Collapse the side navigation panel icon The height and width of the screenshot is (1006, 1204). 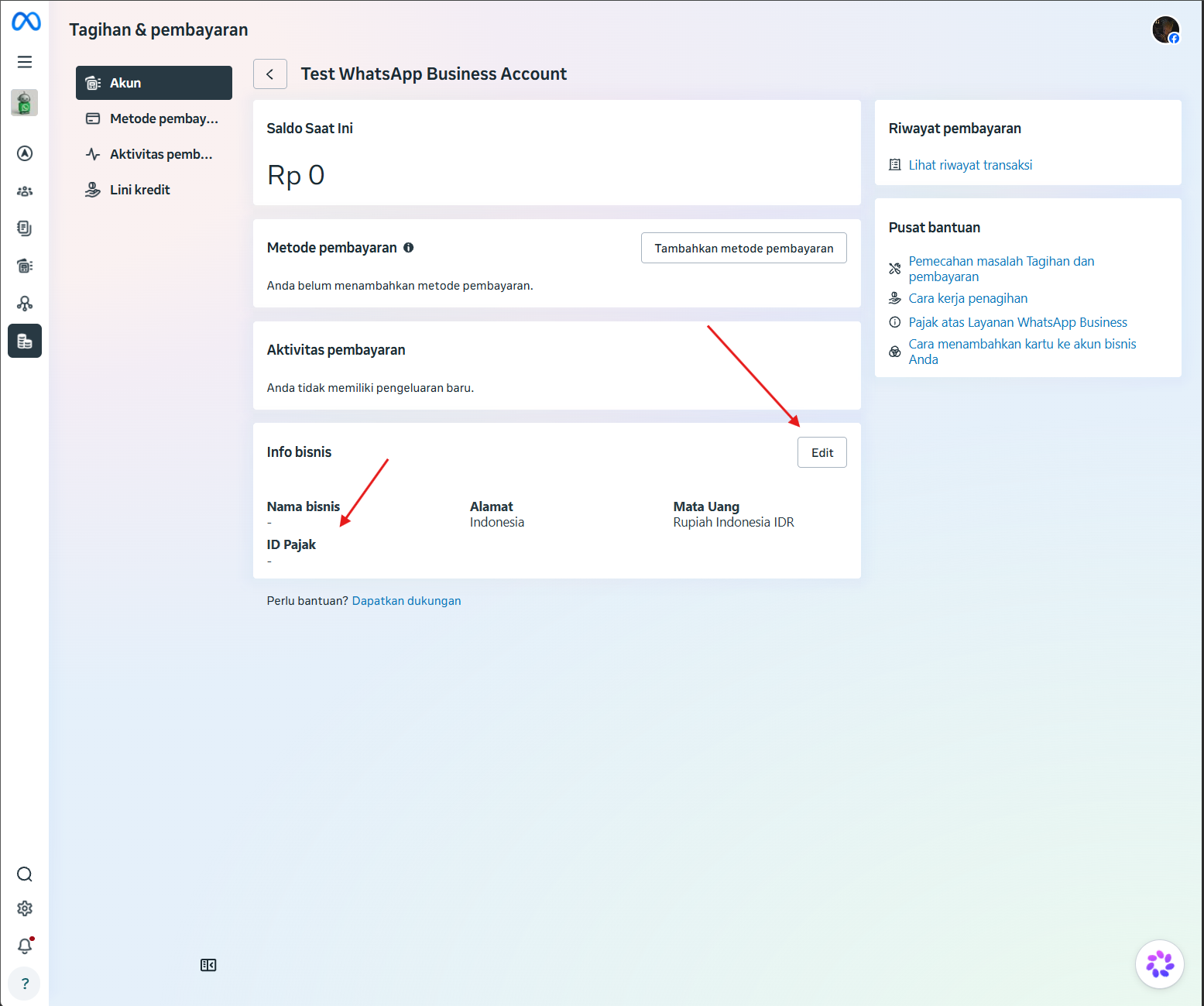pyautogui.click(x=208, y=965)
